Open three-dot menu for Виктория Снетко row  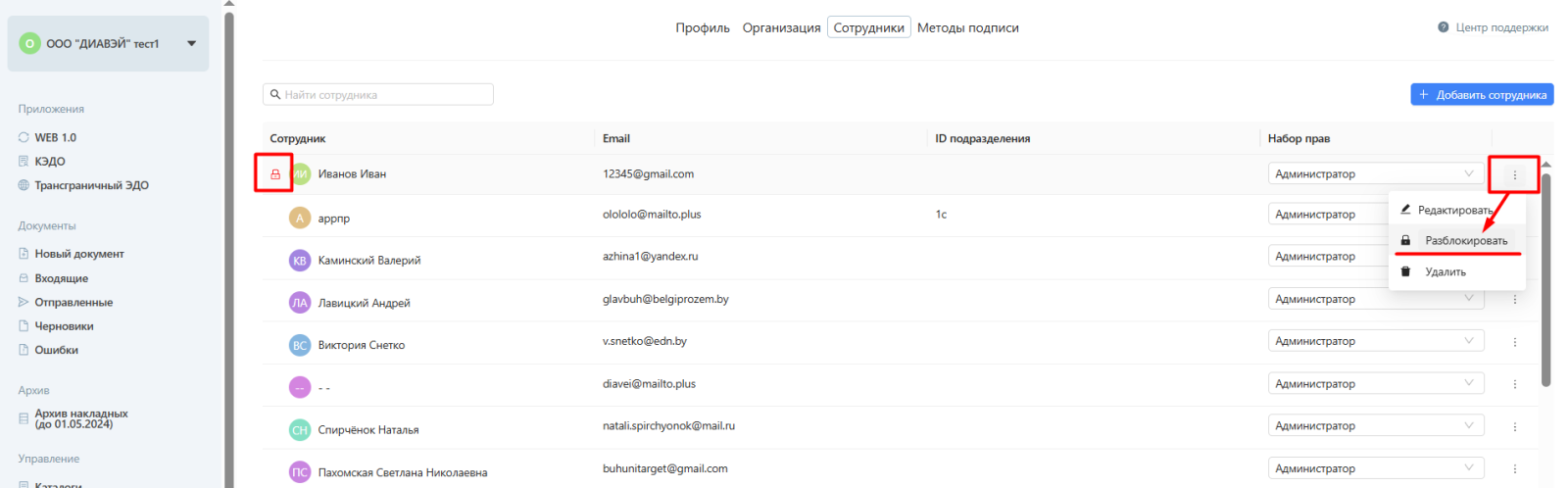tap(1514, 342)
